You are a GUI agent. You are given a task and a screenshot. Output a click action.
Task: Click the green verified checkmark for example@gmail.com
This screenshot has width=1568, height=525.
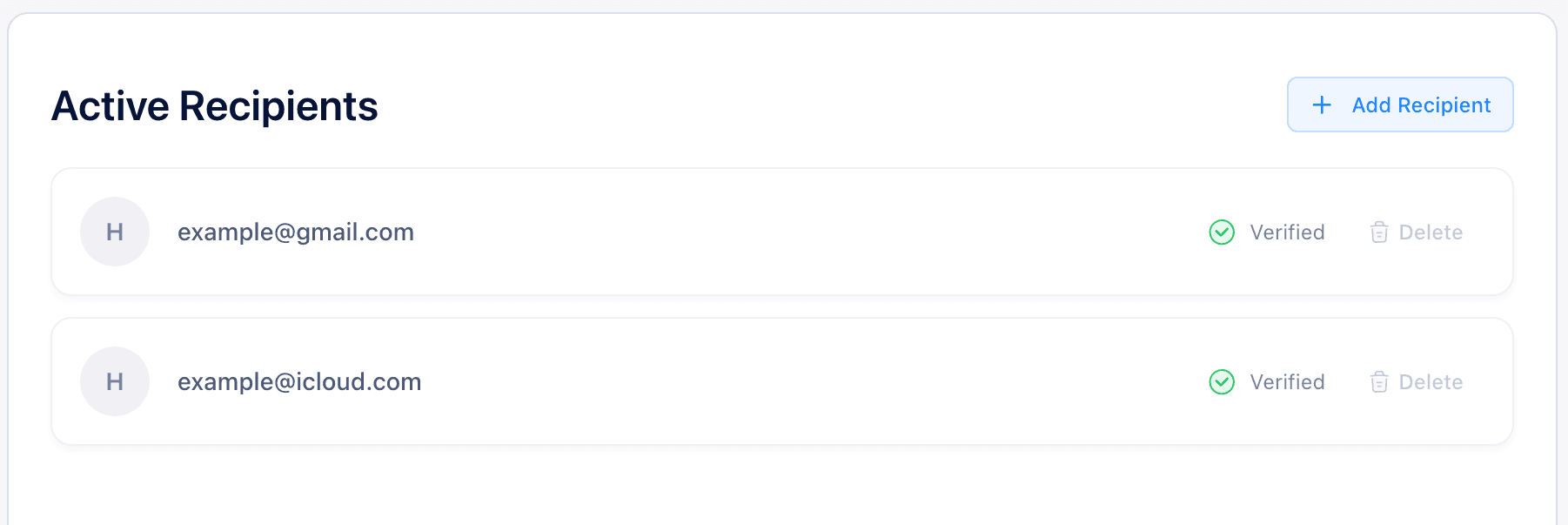[1222, 232]
